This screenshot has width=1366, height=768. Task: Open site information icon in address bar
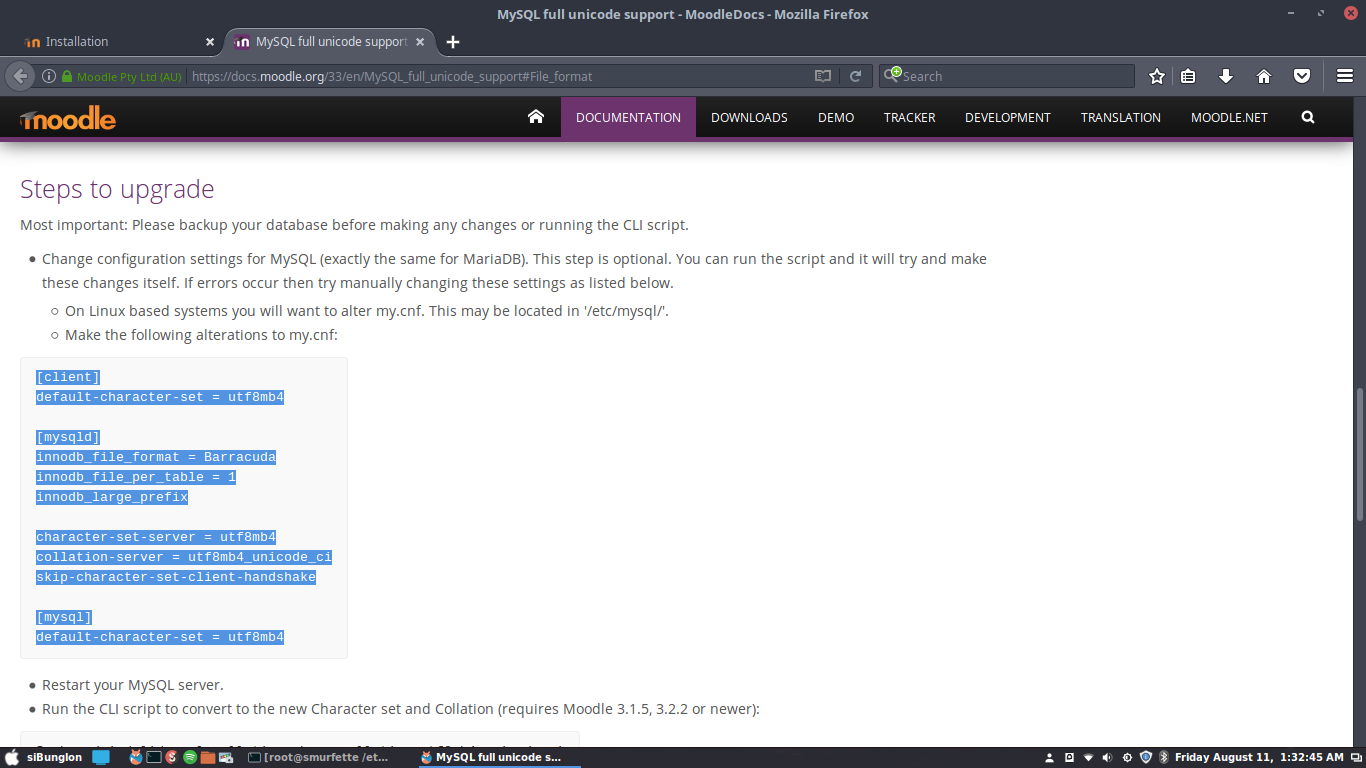[x=48, y=76]
